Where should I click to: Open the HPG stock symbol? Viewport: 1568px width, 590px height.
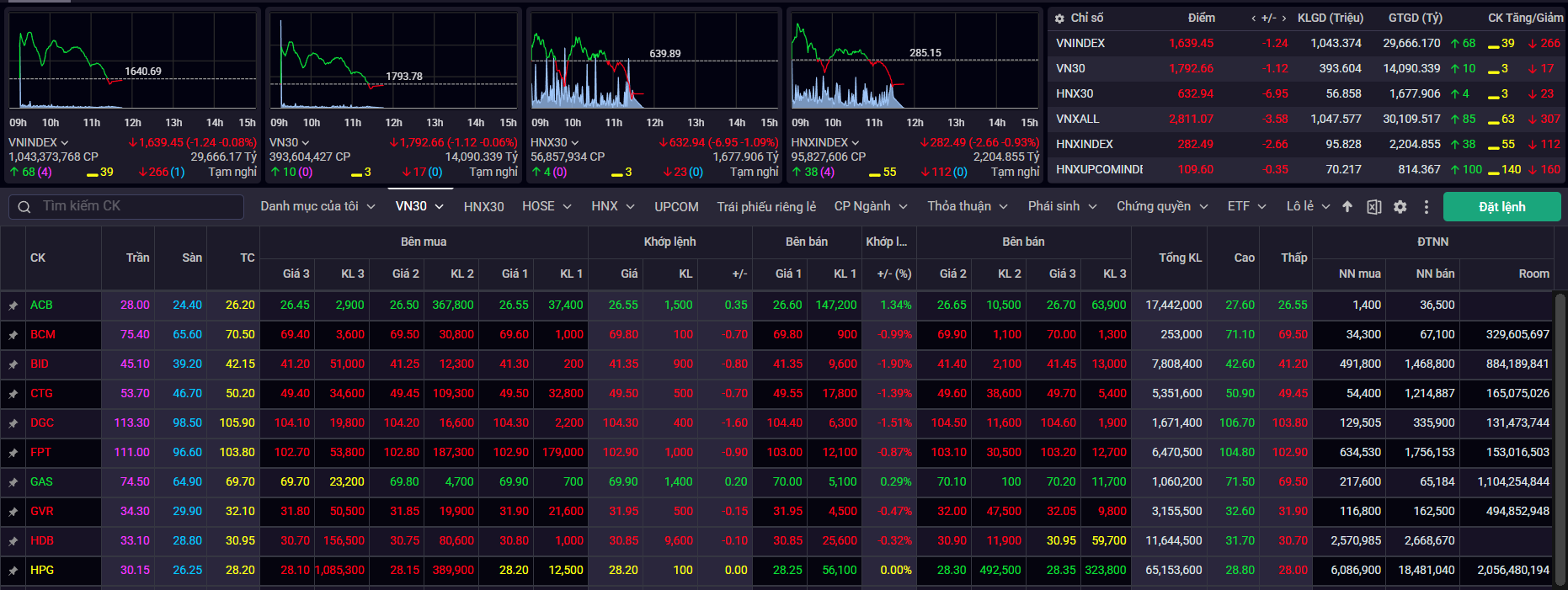(x=42, y=571)
